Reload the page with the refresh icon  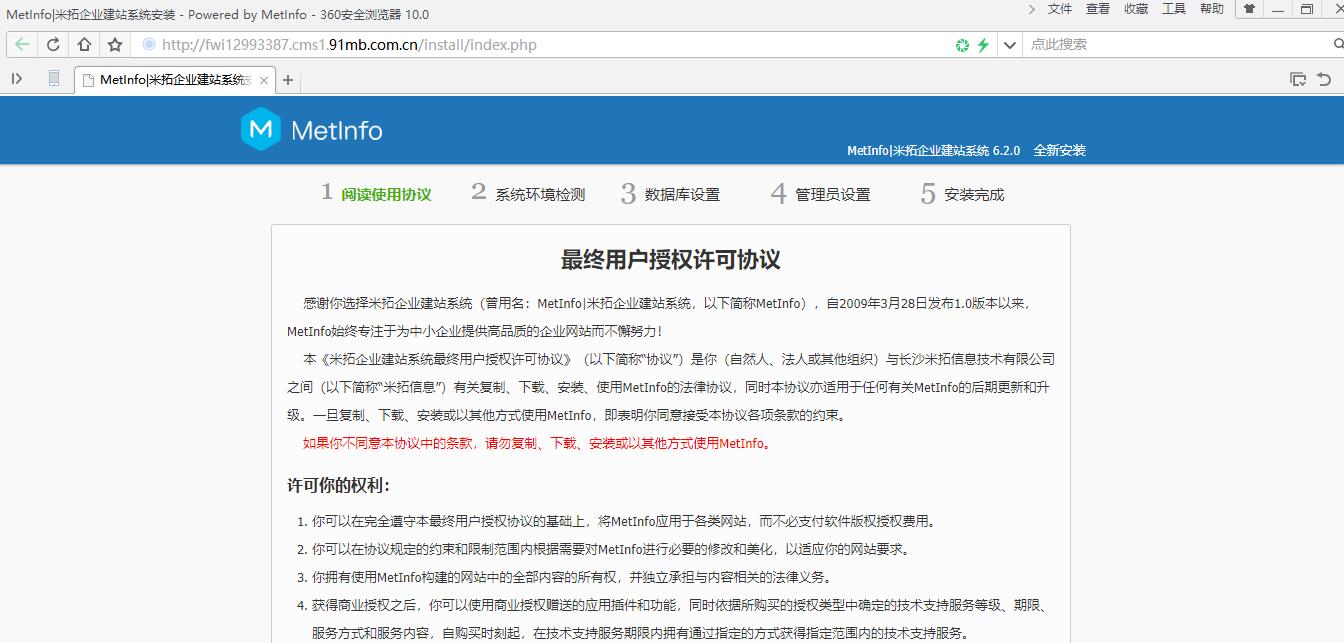53,45
